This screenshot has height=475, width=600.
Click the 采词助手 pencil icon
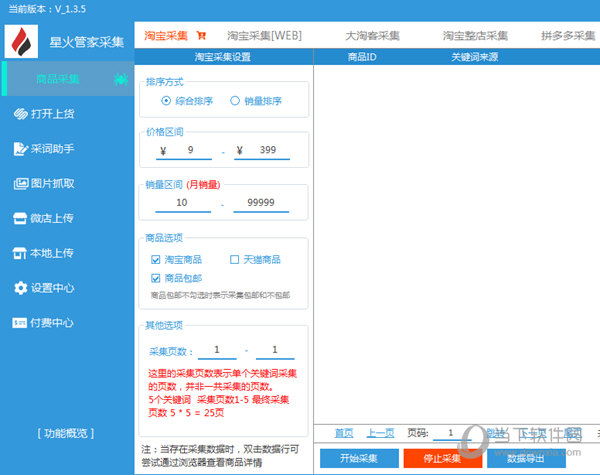20,149
